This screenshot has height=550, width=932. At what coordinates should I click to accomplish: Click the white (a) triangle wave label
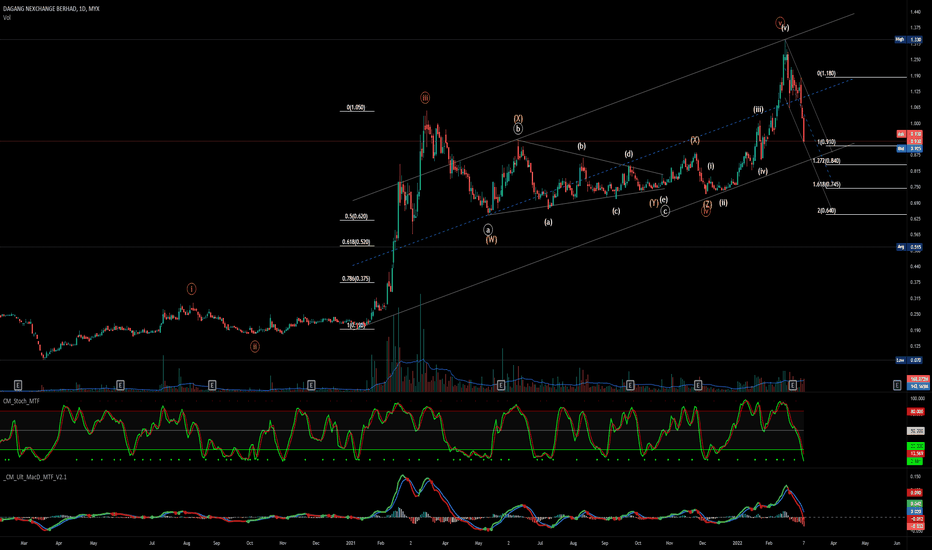(x=548, y=222)
